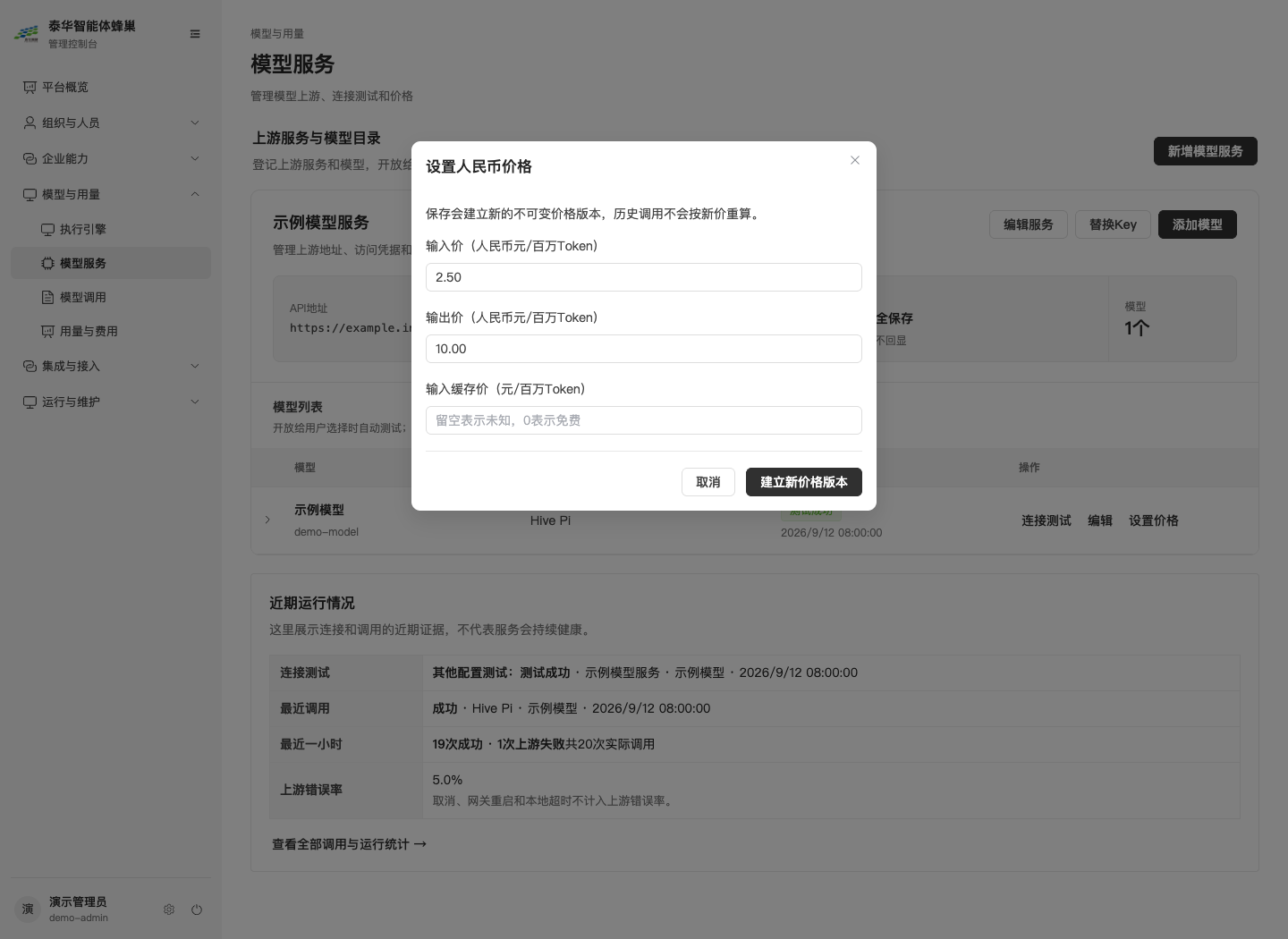Screen dimensions: 1288x939
Task: Expand the 示例模型 table row arrow
Action: pos(267,520)
